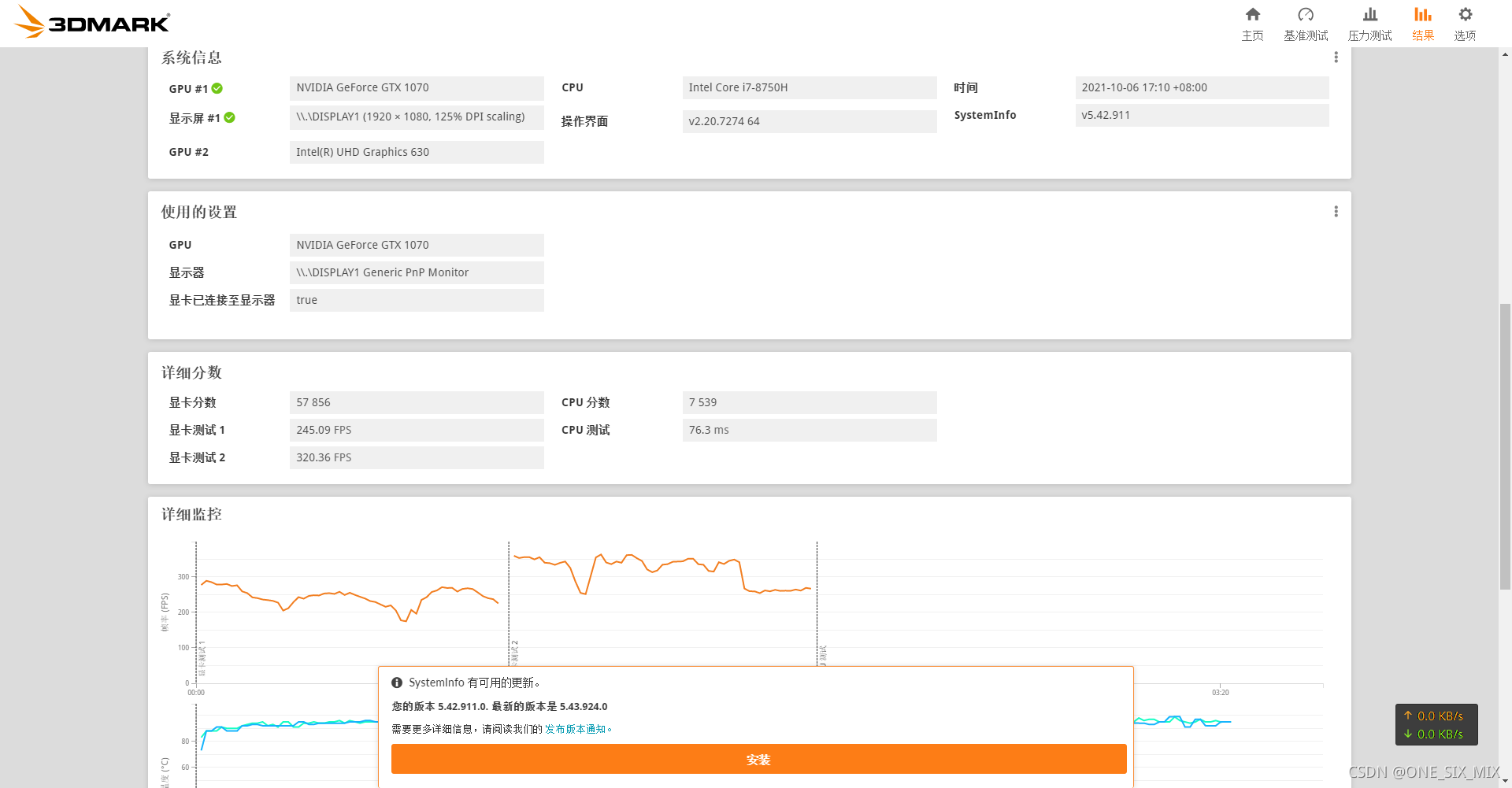Open the 系统信息 three-dot menu
This screenshot has width=1512, height=788.
tap(1336, 57)
